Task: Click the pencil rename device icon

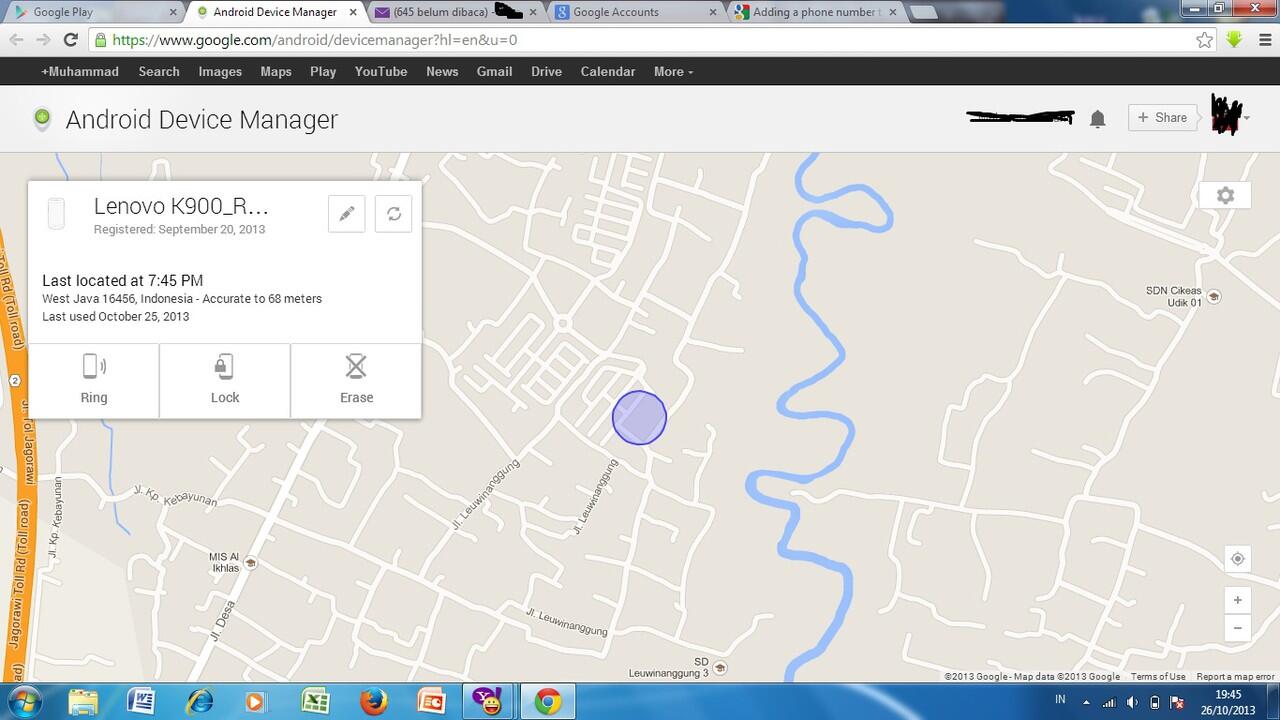Action: point(347,214)
